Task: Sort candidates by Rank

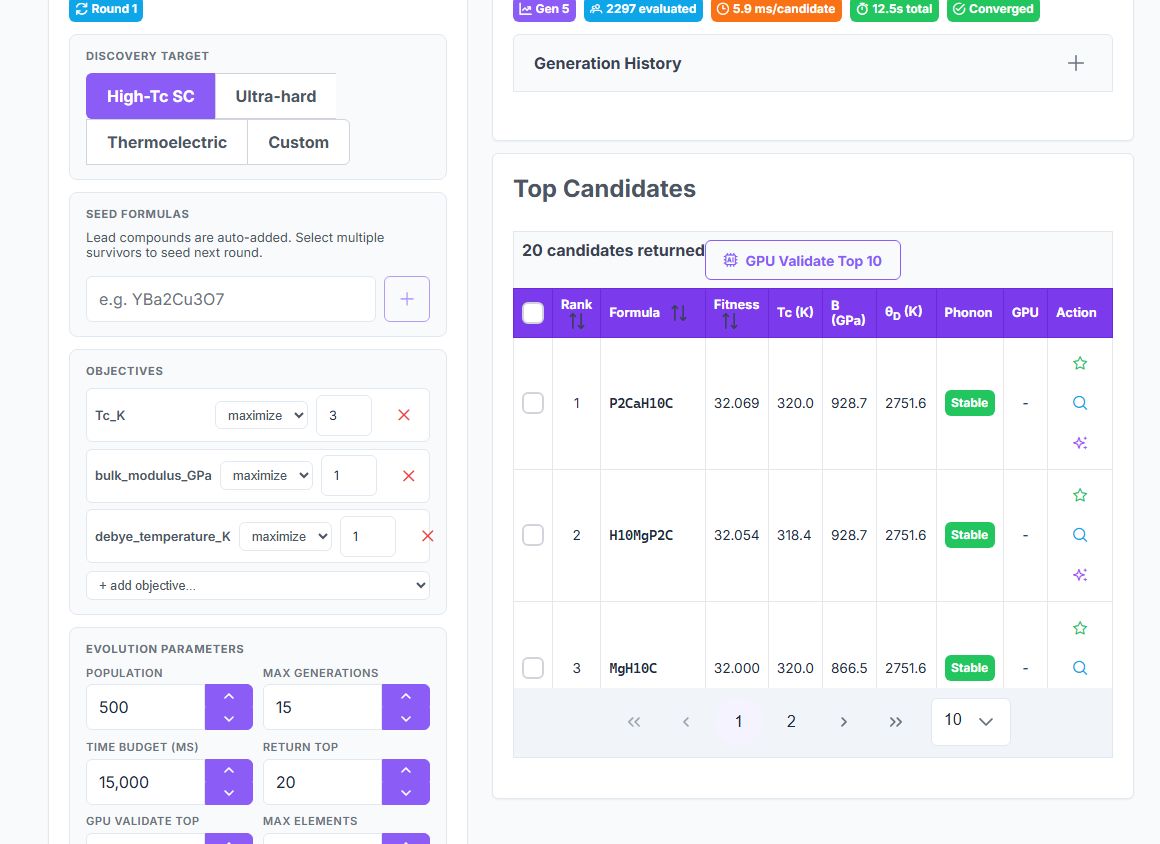Action: 576,322
